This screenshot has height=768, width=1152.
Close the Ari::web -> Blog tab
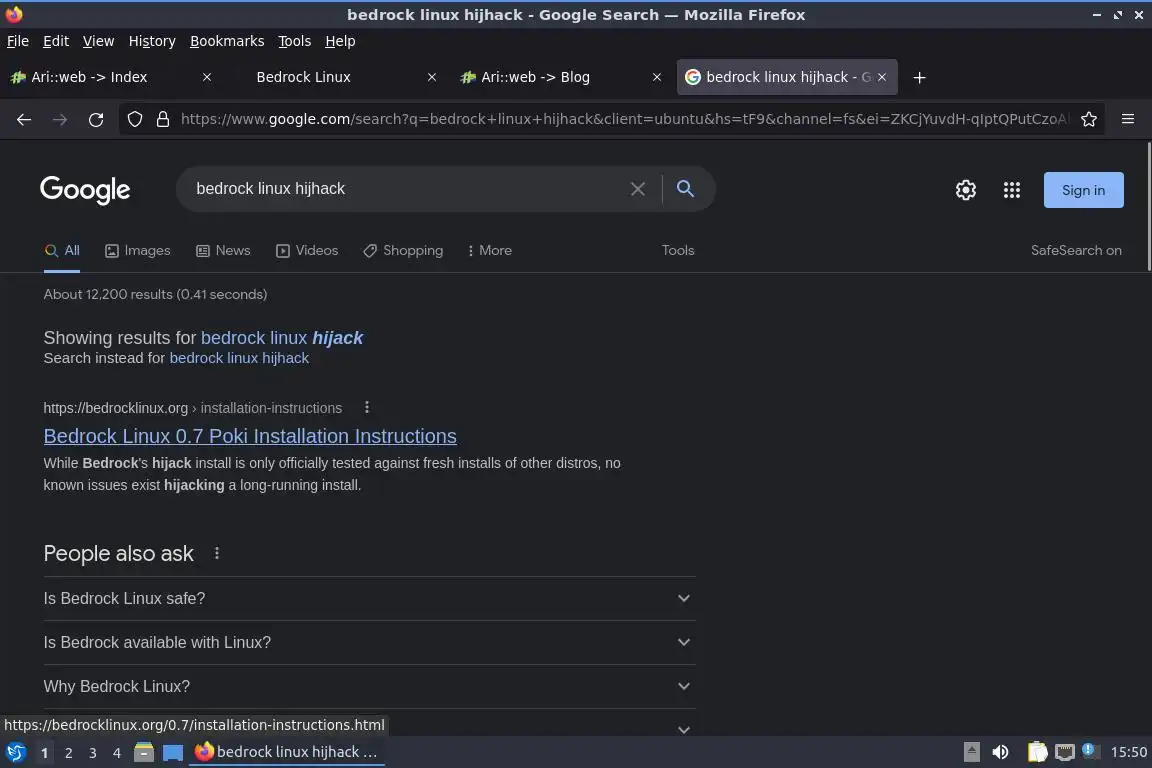pos(657,77)
